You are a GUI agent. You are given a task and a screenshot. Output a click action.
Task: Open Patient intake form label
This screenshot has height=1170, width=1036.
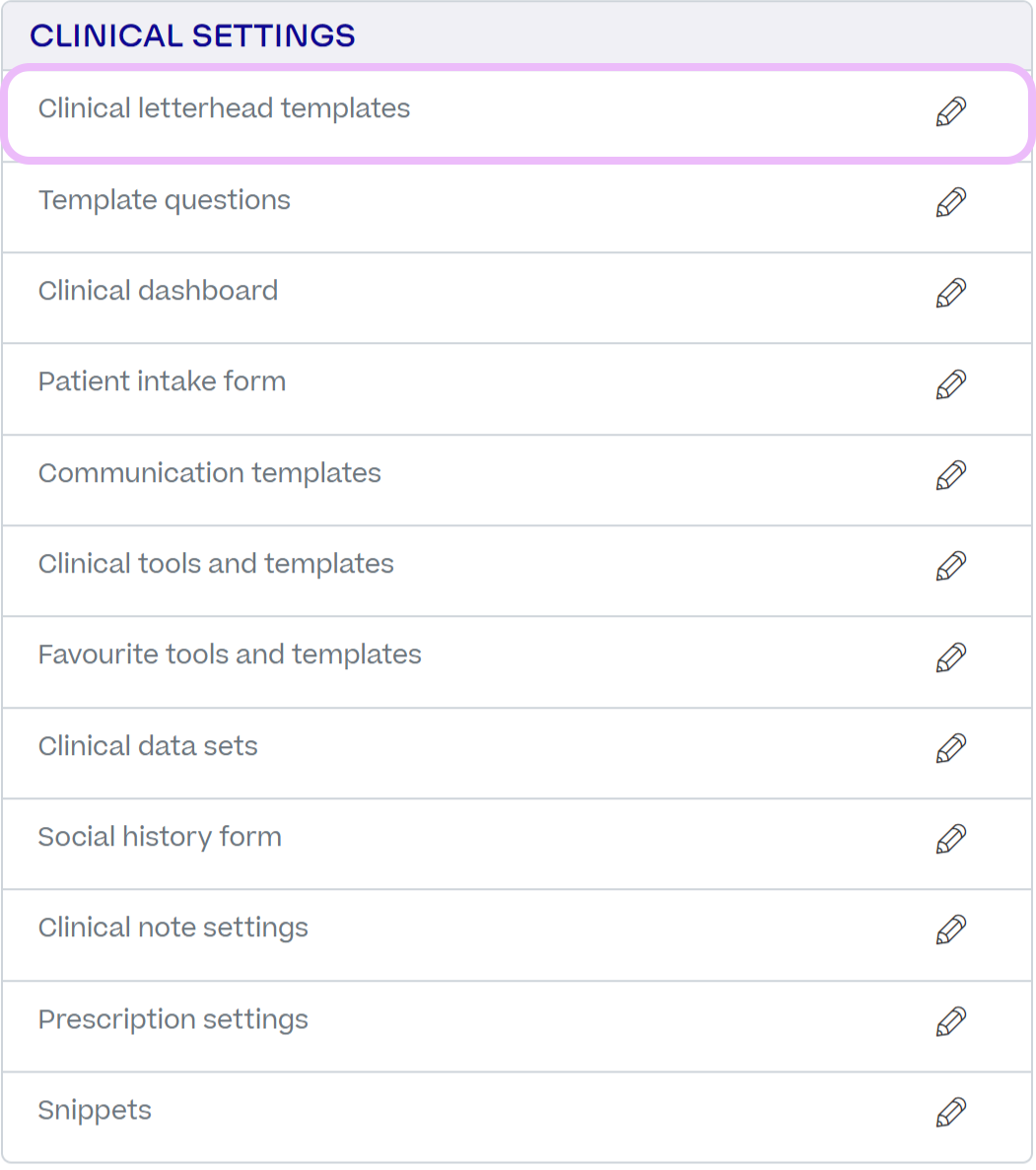pyautogui.click(x=162, y=381)
